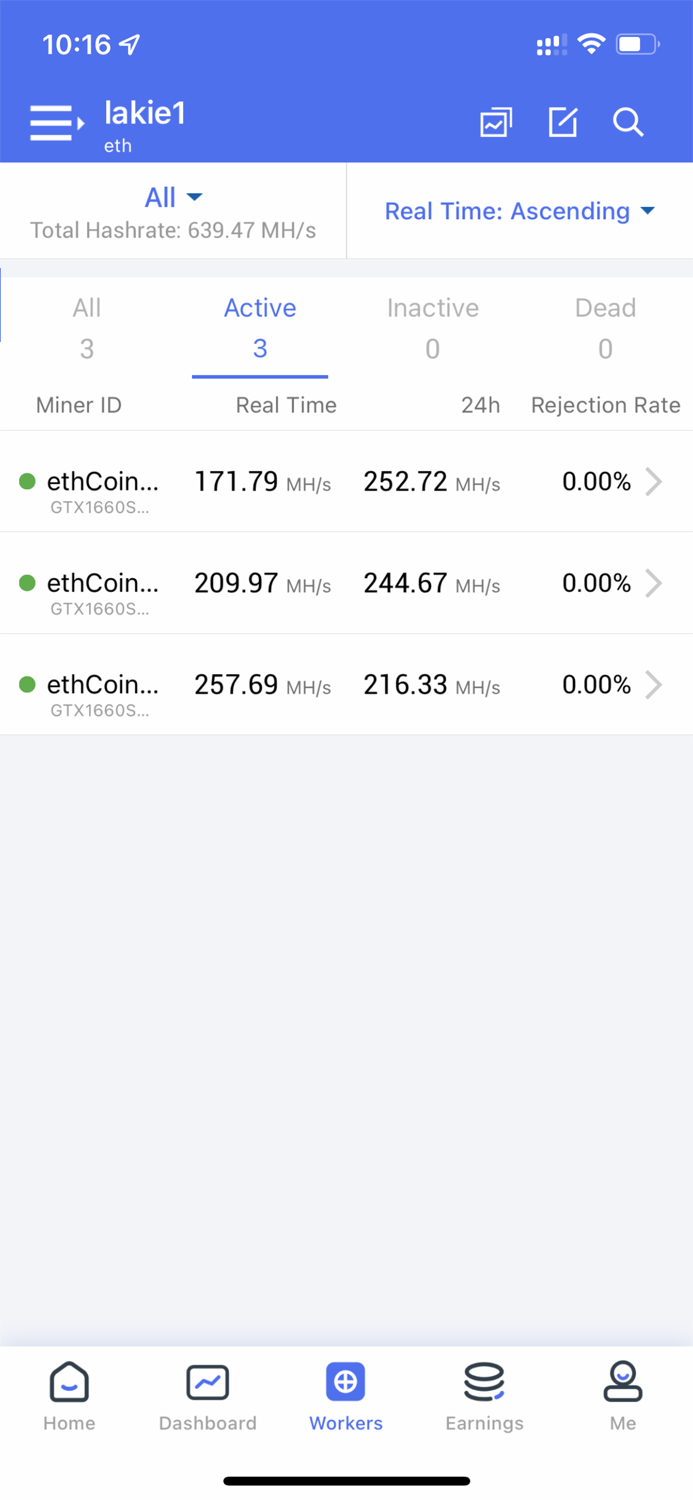This screenshot has height=1500, width=693.
Task: Switch to the Inactive workers tab
Action: pyautogui.click(x=432, y=327)
